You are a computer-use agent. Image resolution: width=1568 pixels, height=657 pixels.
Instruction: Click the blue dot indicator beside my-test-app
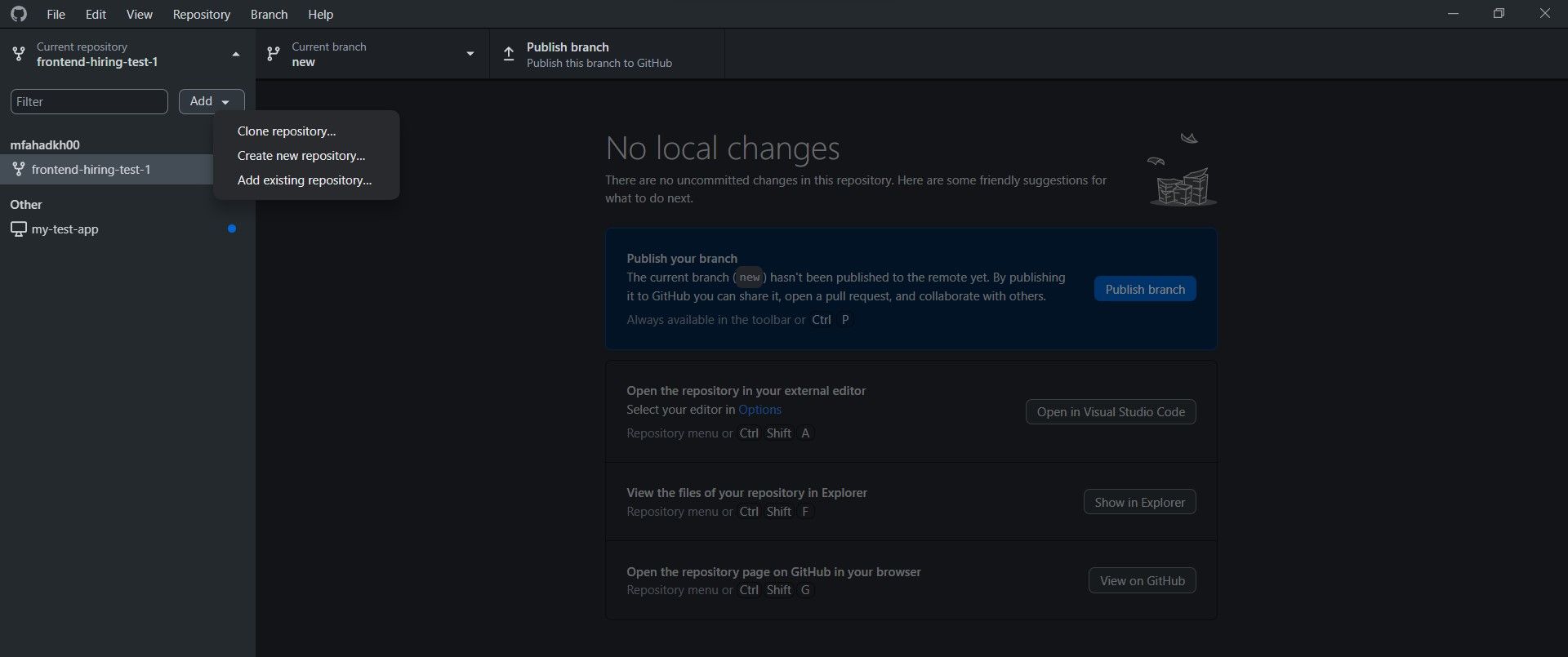click(232, 229)
